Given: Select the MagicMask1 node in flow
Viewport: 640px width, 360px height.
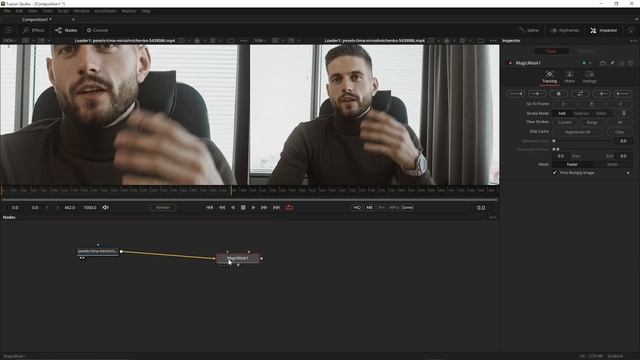Looking at the screenshot, I should point(238,258).
